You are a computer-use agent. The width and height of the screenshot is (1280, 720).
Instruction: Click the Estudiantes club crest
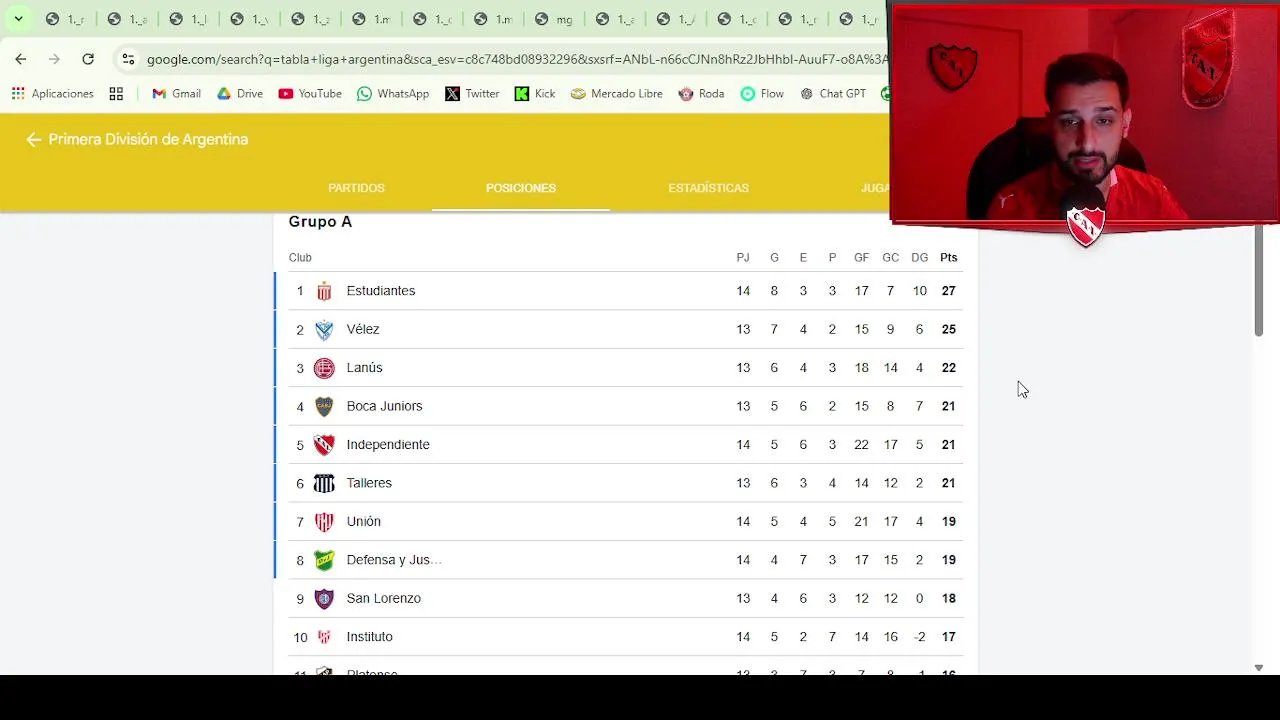324,291
